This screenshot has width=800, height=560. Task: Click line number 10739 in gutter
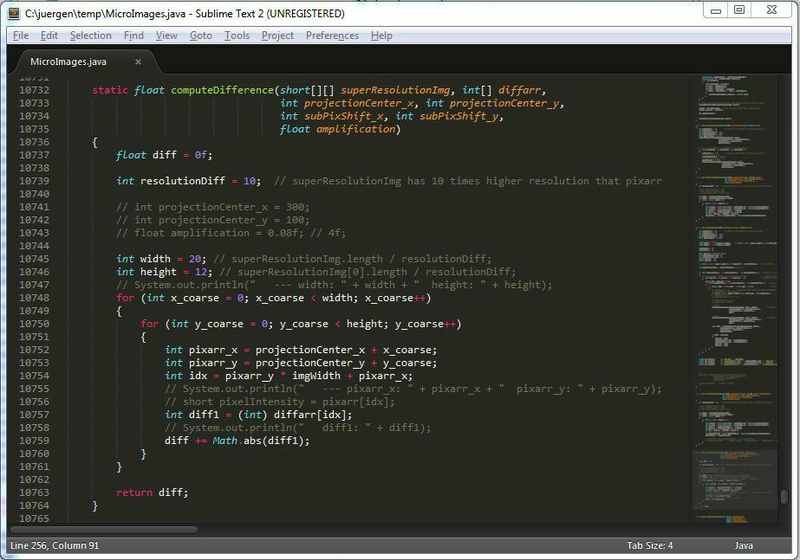coord(34,181)
